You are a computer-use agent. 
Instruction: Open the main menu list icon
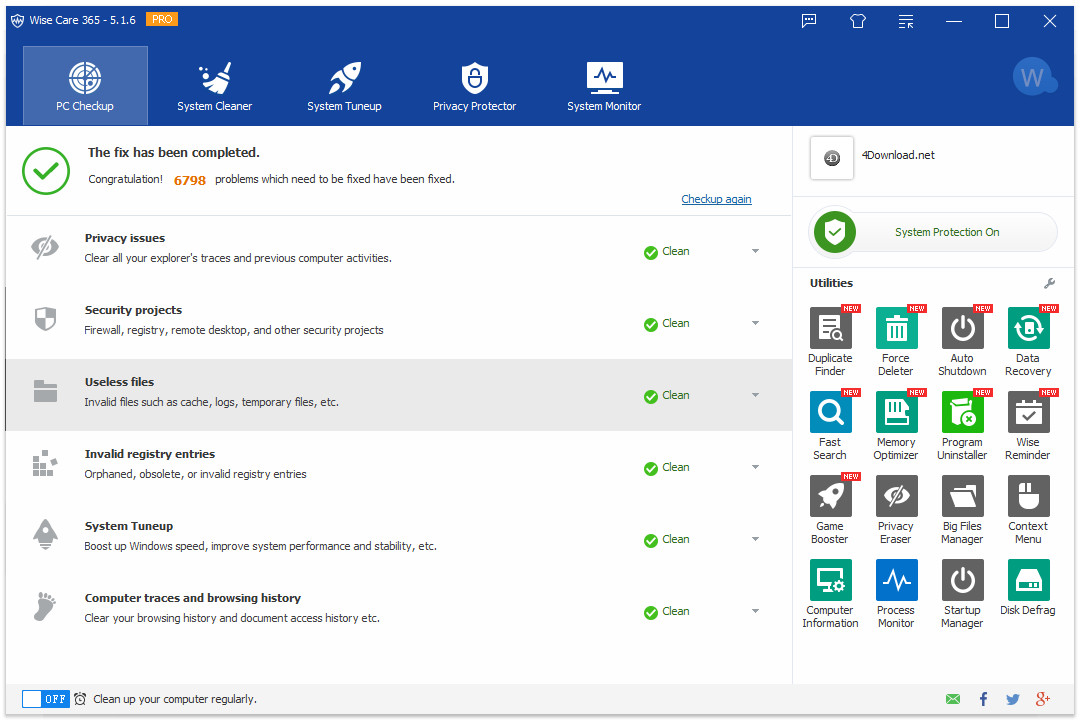coord(906,21)
